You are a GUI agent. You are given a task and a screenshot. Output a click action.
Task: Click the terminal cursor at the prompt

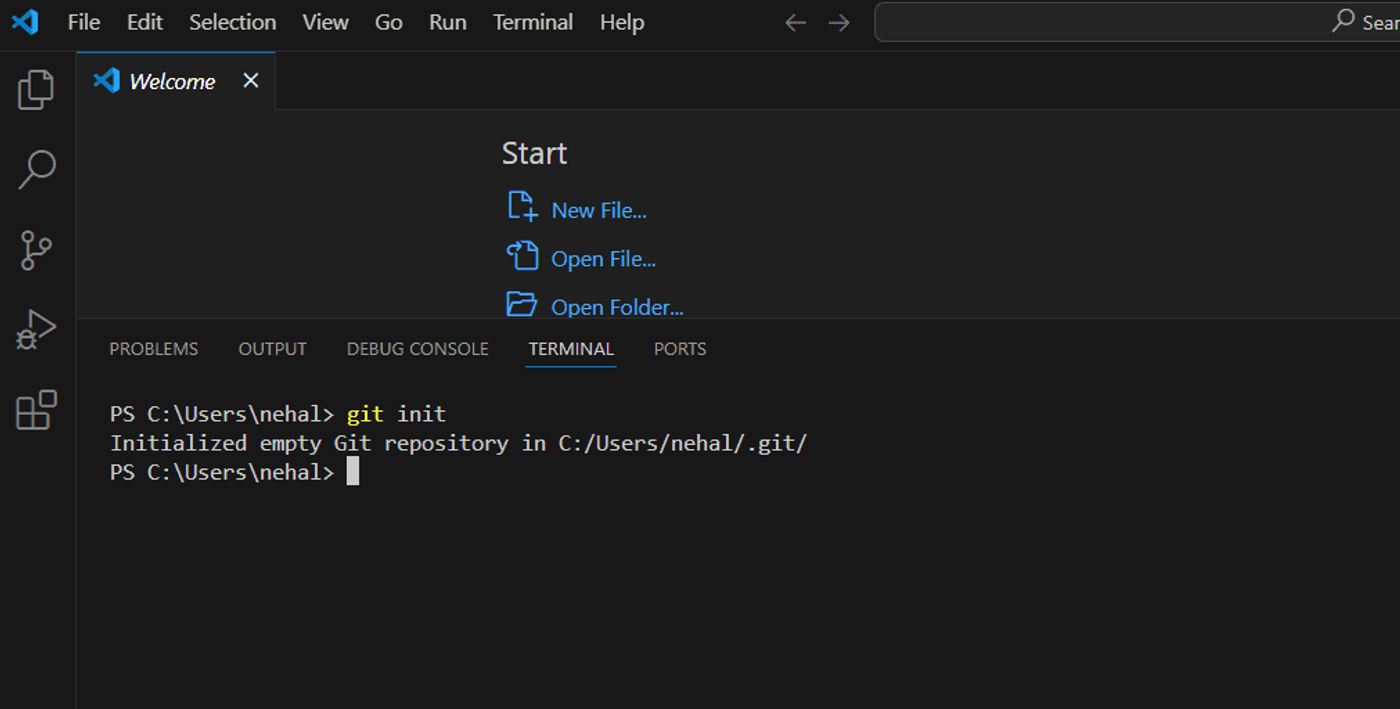tap(353, 472)
